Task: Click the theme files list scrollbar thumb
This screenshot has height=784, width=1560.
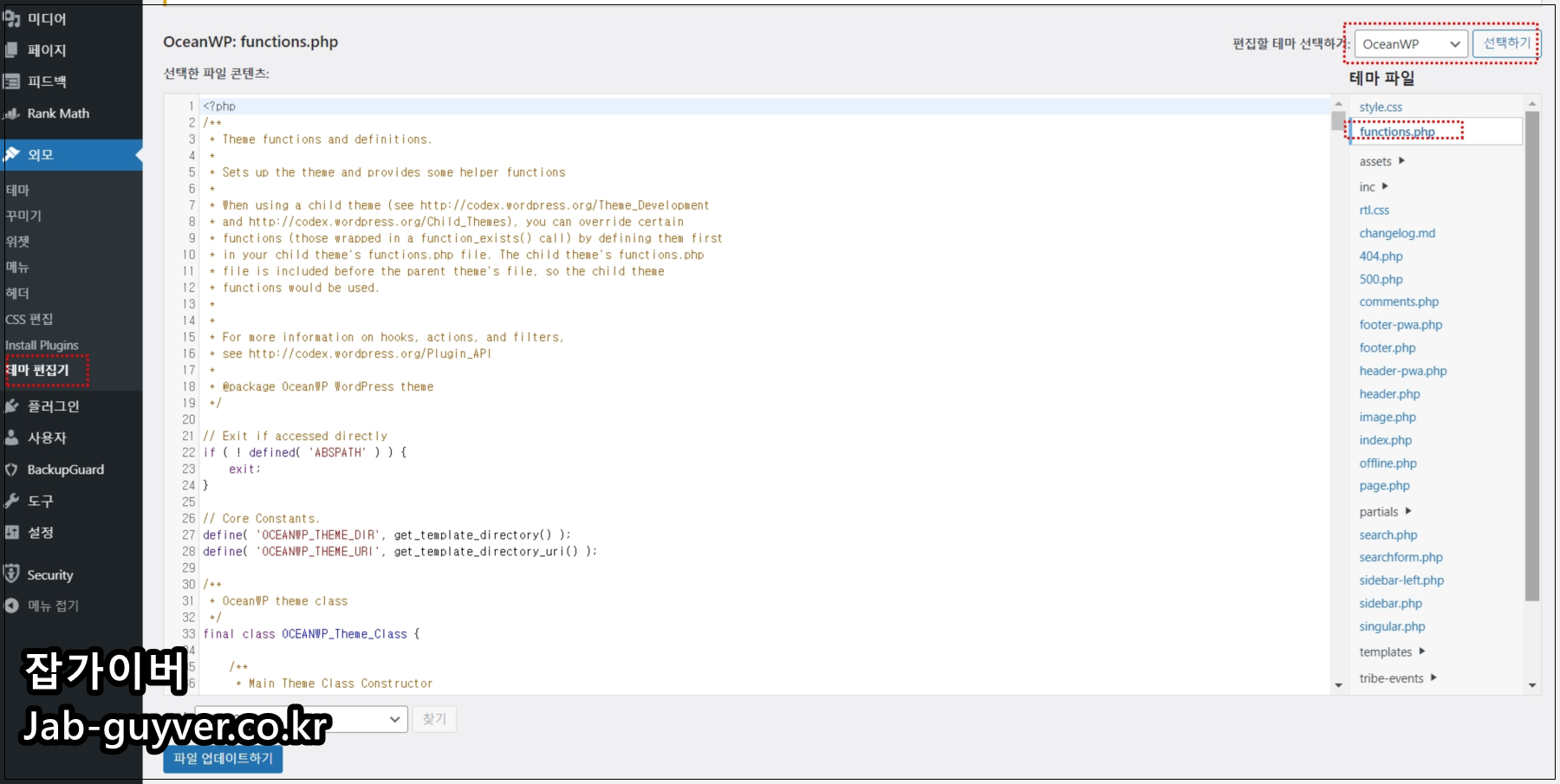Action: (1532, 355)
